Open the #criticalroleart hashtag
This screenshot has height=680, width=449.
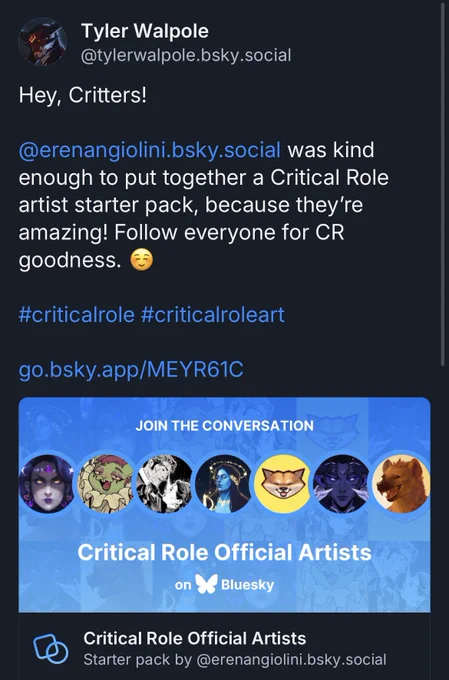[x=213, y=314]
